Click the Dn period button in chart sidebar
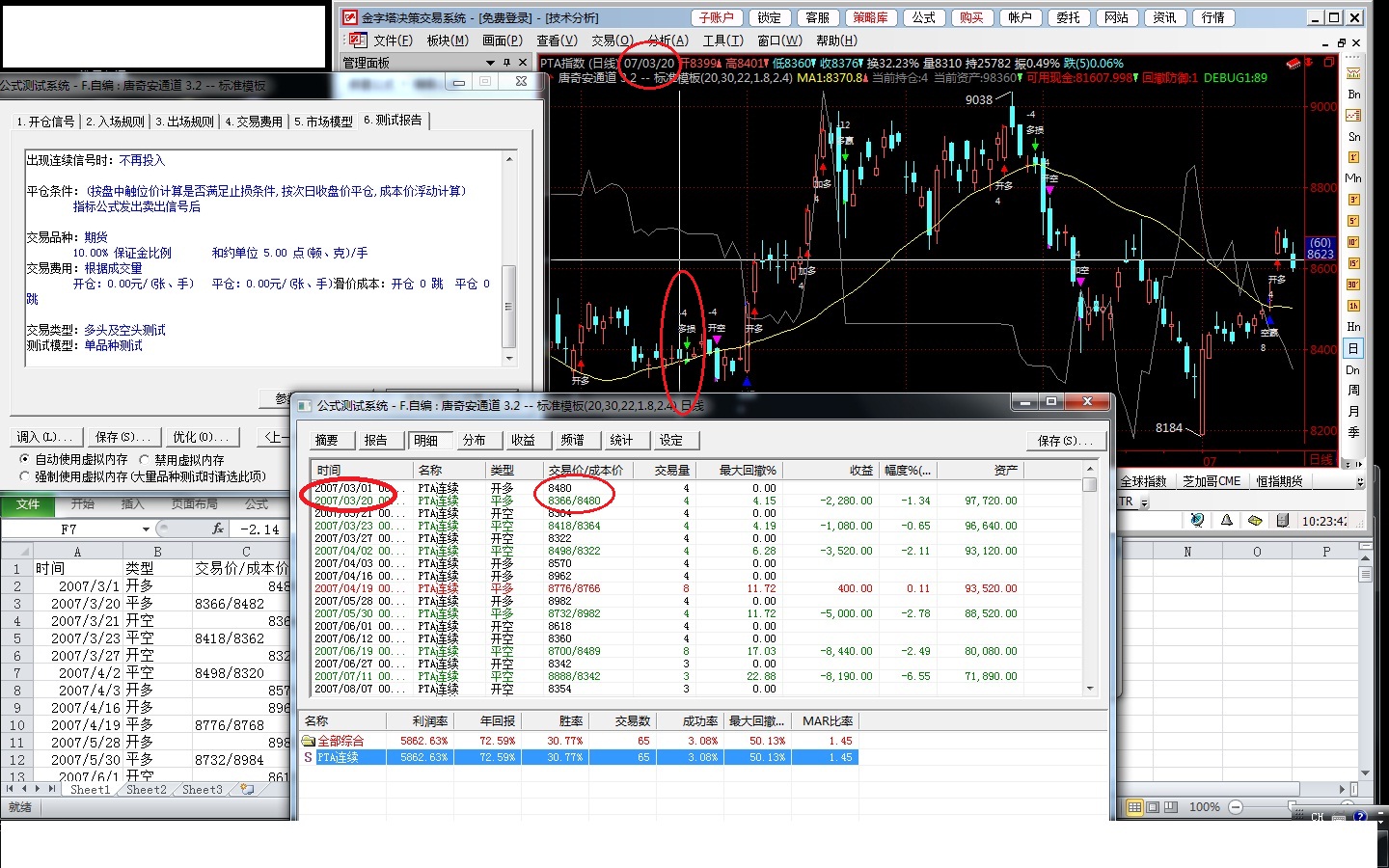The height and width of the screenshot is (868, 1389). (x=1353, y=369)
